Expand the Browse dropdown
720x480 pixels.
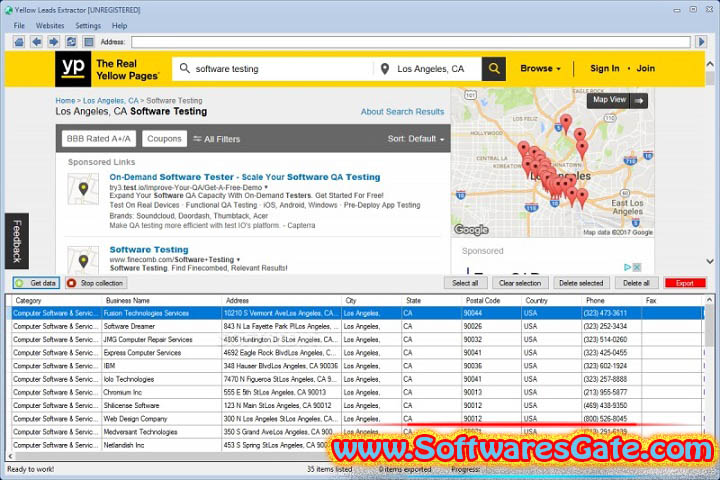[540, 68]
